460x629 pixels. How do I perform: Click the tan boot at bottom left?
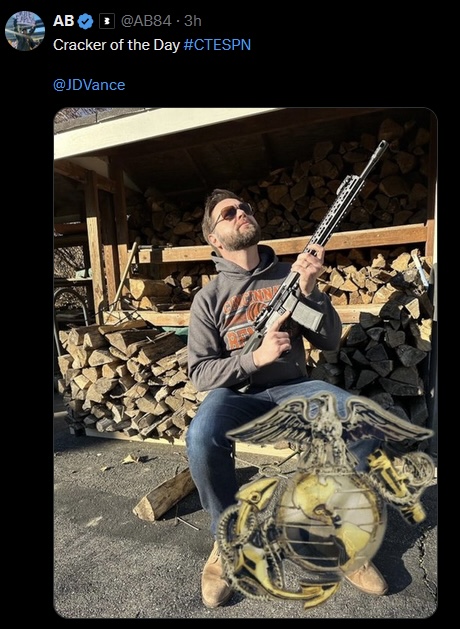click(215, 576)
